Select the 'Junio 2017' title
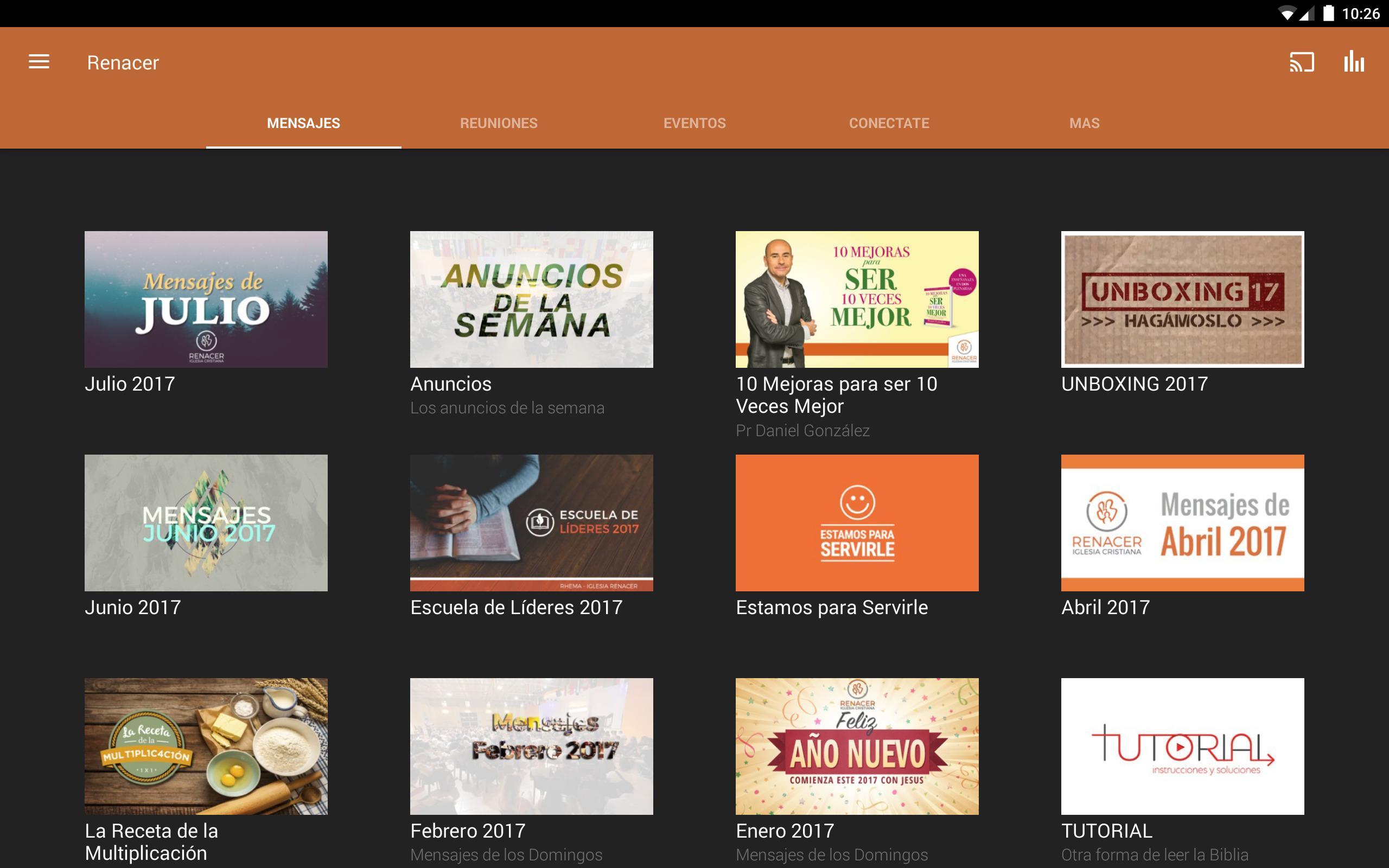 pos(133,608)
